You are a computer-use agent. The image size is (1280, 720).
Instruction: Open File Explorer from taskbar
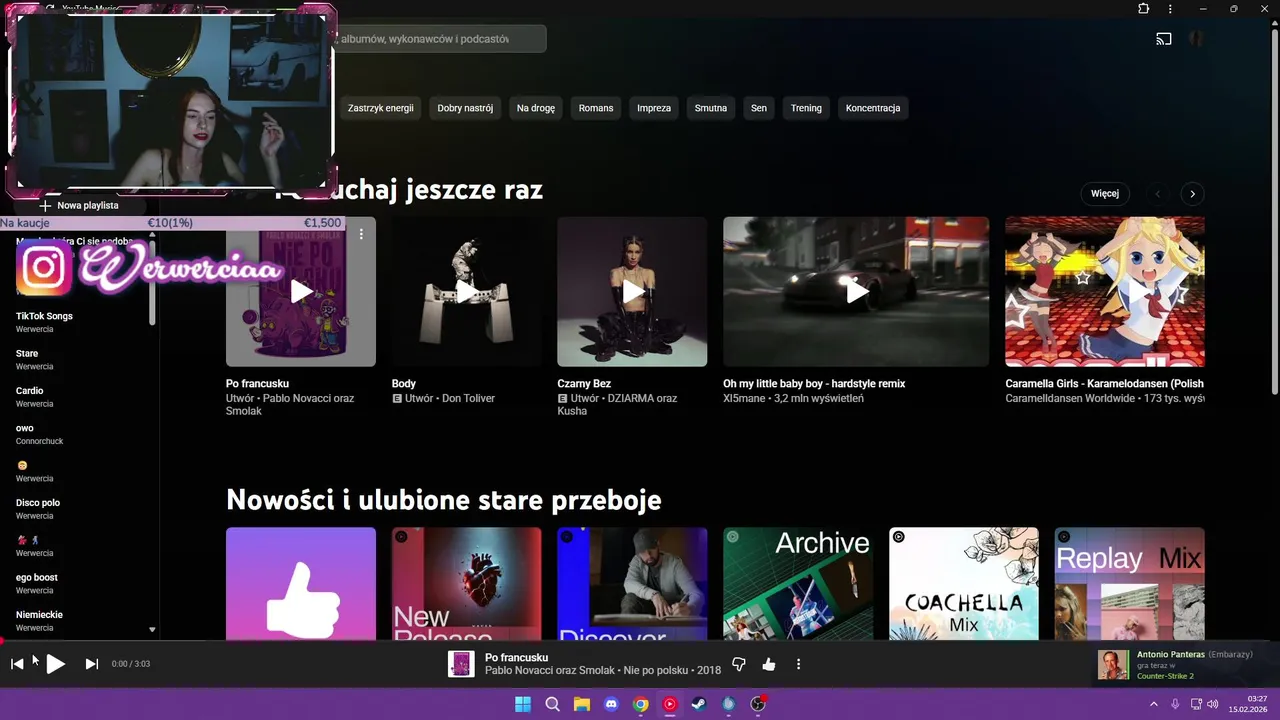581,704
